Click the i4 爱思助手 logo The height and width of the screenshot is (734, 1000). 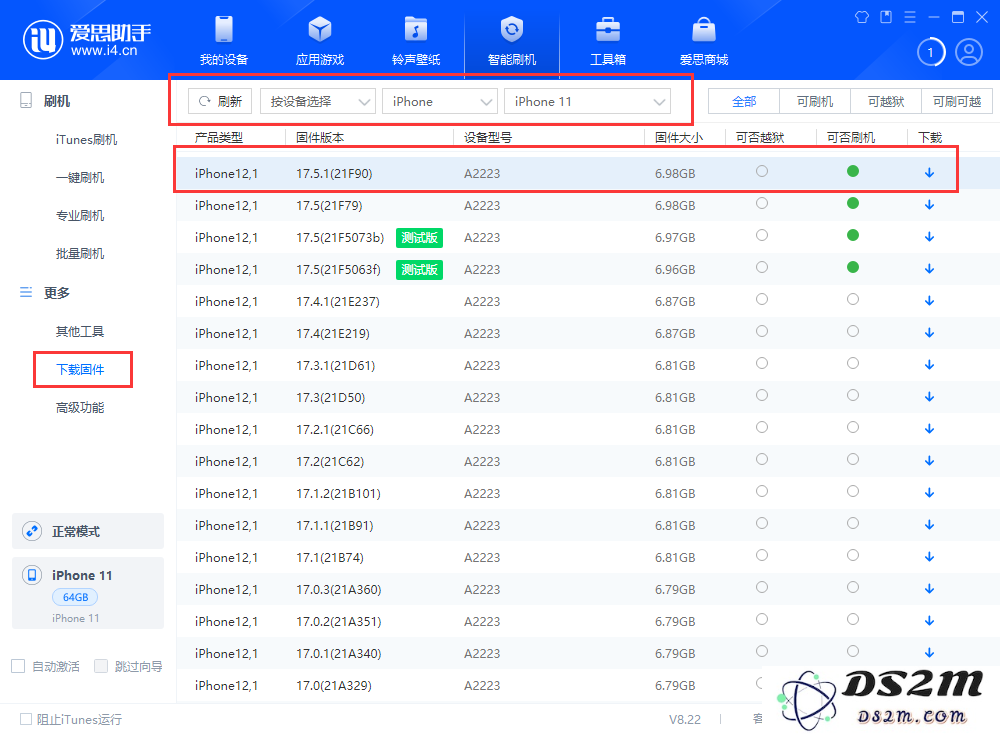click(87, 40)
